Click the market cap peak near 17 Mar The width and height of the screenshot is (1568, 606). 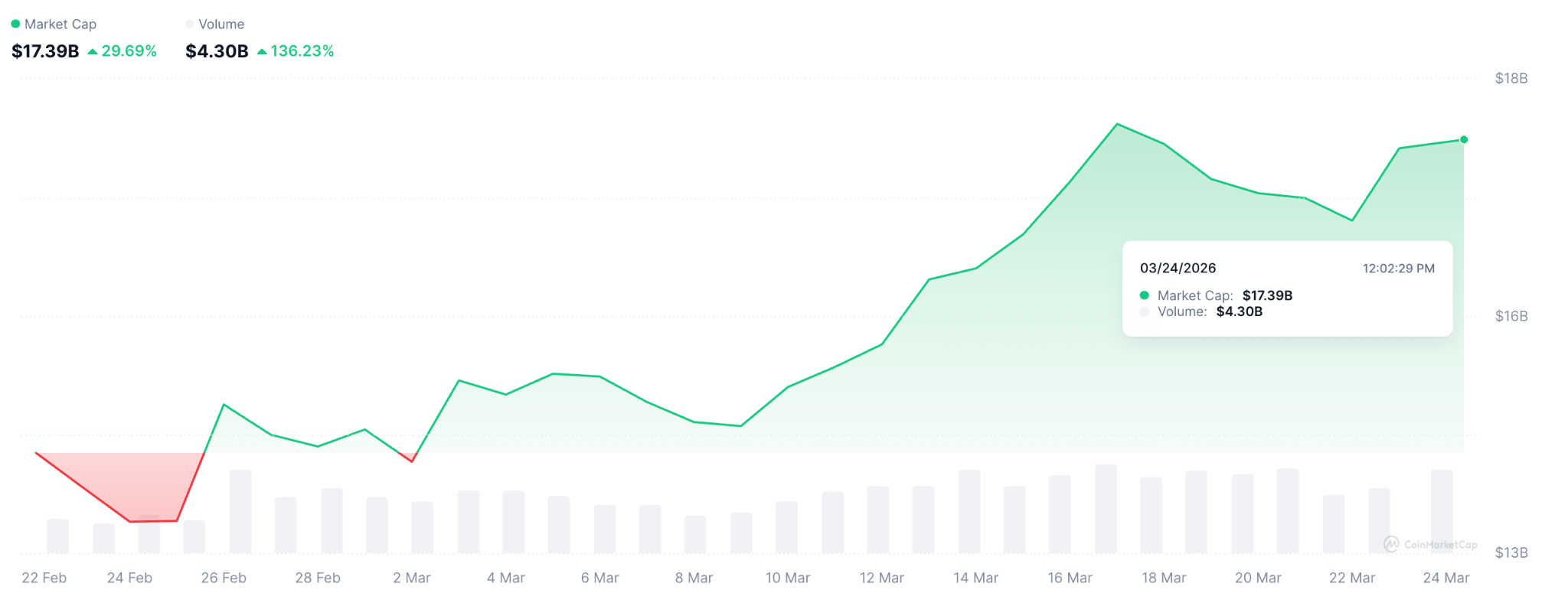[1117, 124]
